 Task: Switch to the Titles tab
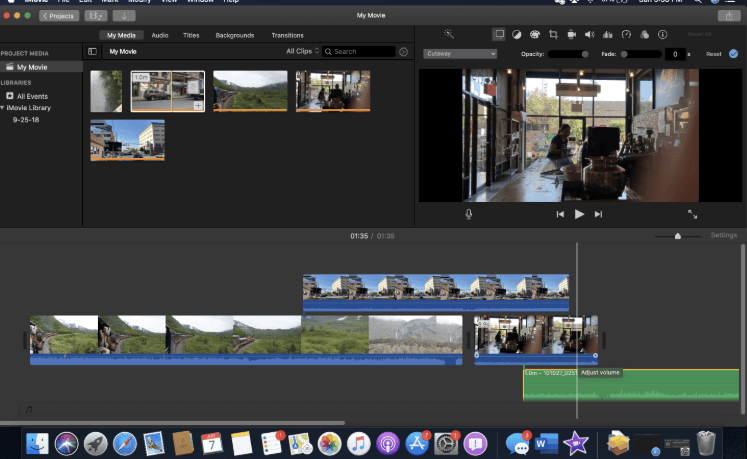point(191,35)
